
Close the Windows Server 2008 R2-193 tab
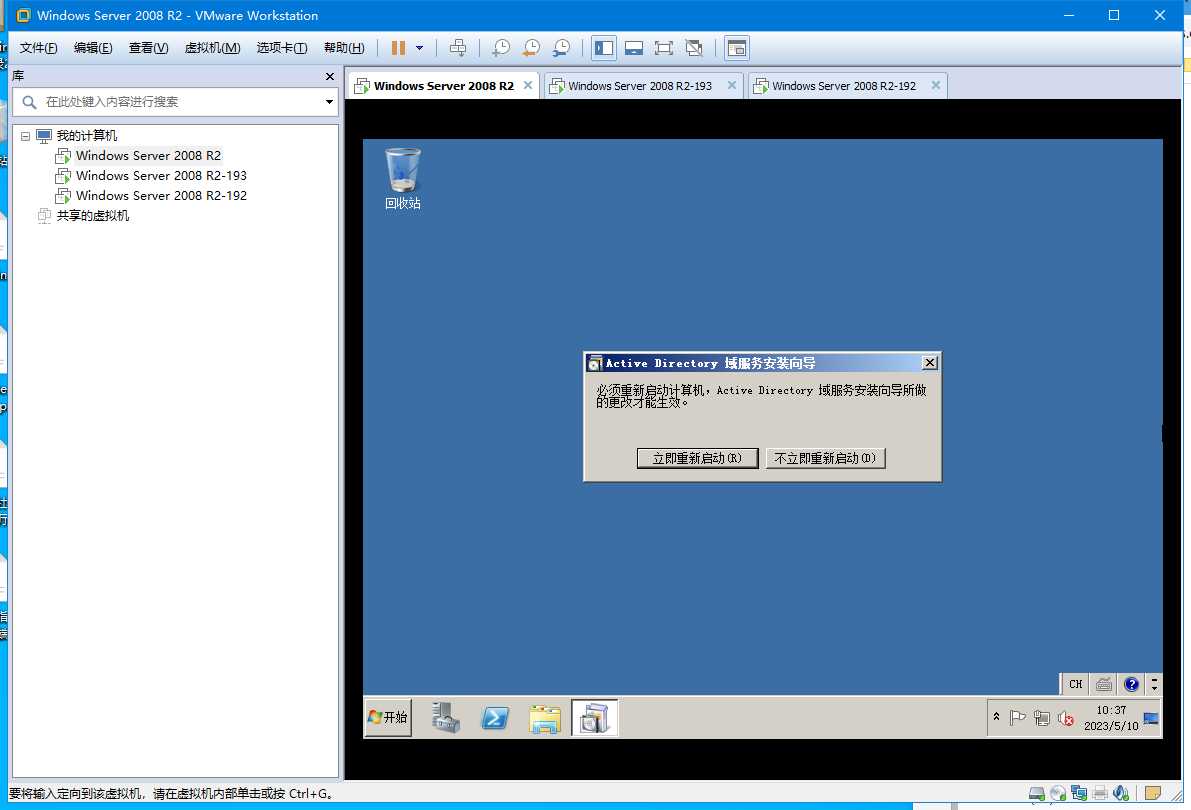[x=731, y=85]
